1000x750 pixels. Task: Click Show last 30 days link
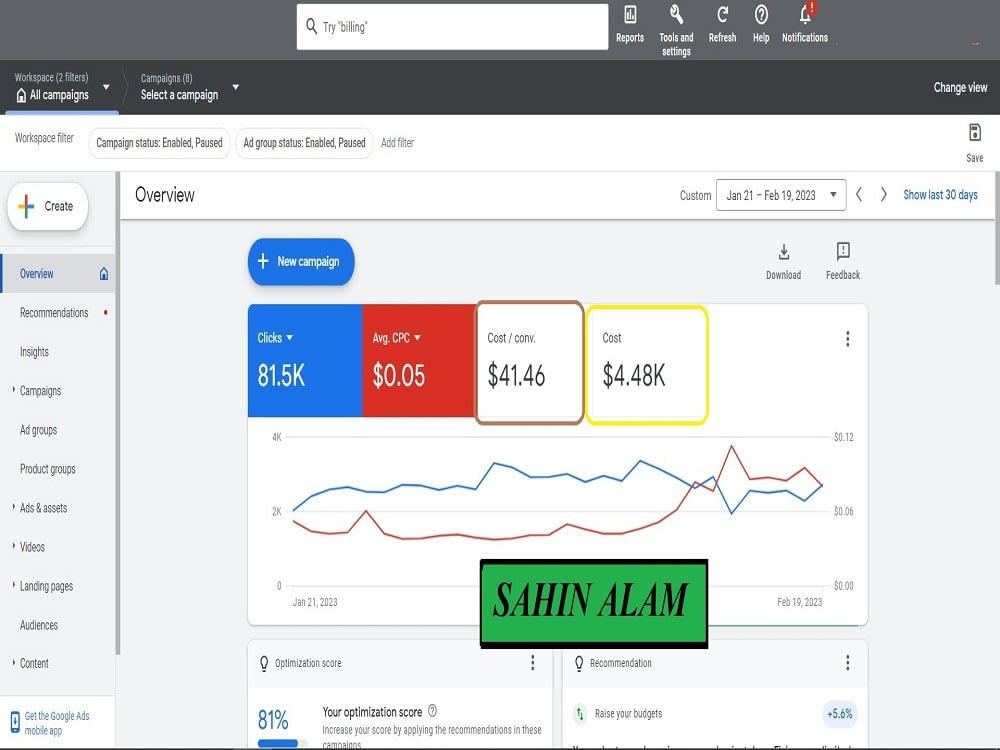pos(940,195)
